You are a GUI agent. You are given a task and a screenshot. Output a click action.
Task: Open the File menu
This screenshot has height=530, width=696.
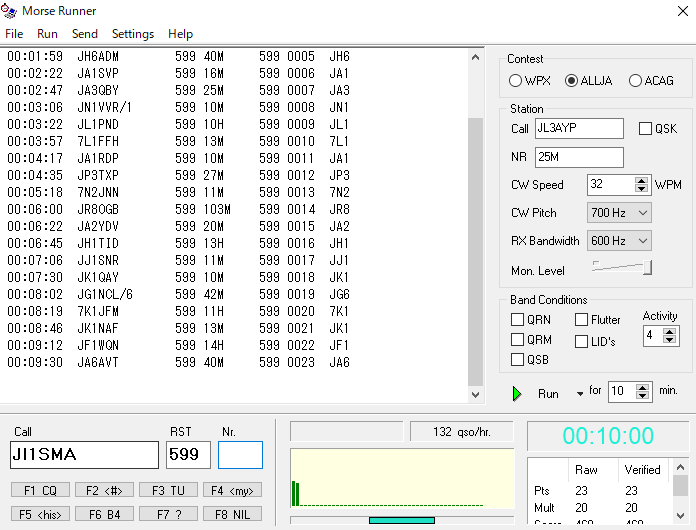[14, 34]
